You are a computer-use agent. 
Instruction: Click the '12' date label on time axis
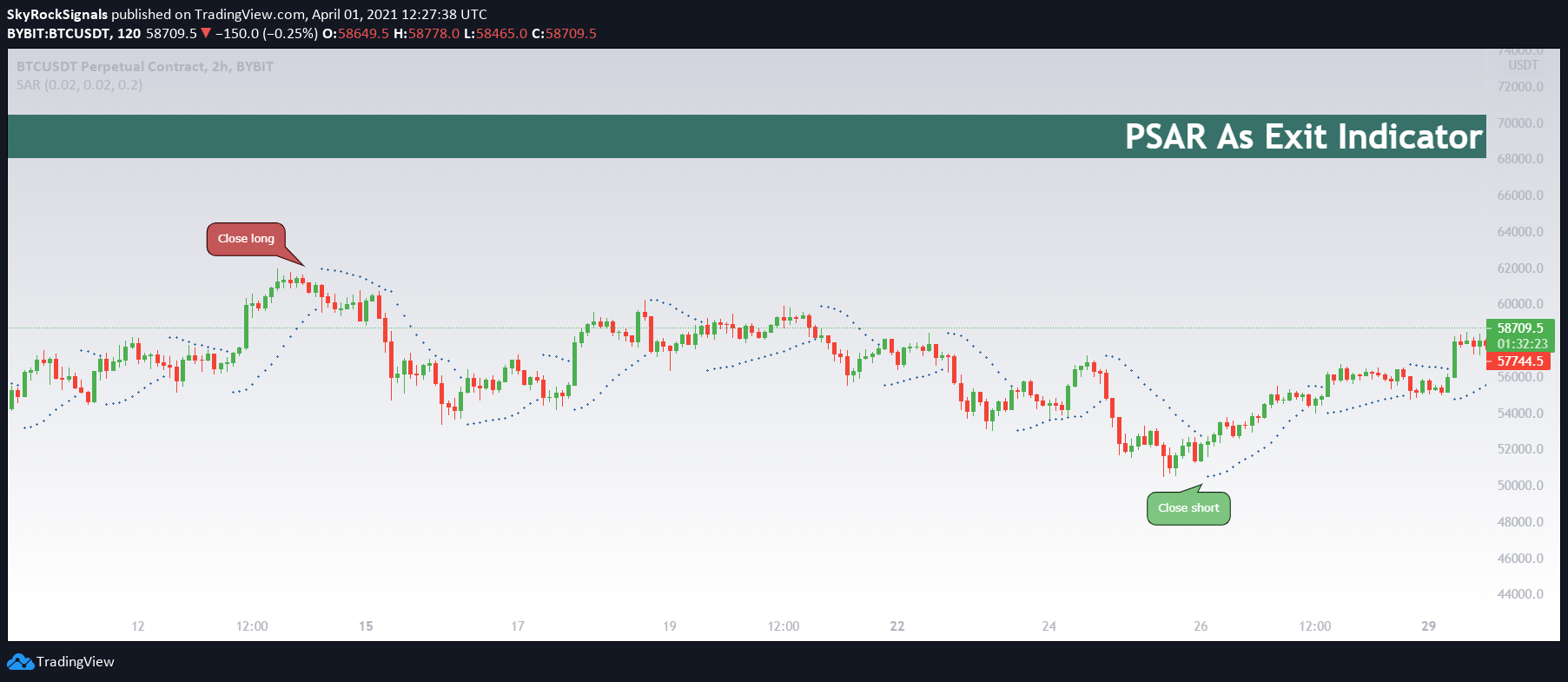pos(138,626)
